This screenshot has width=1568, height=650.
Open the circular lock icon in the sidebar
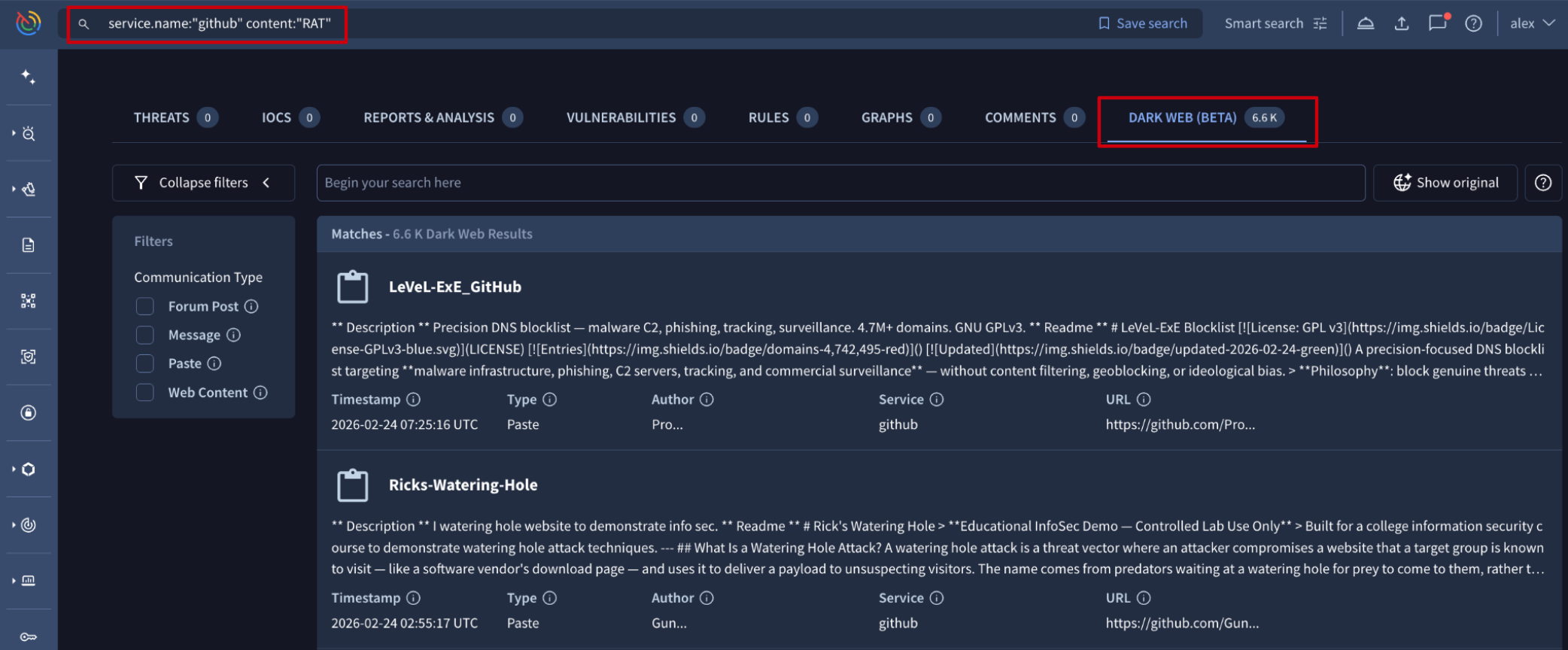[29, 412]
